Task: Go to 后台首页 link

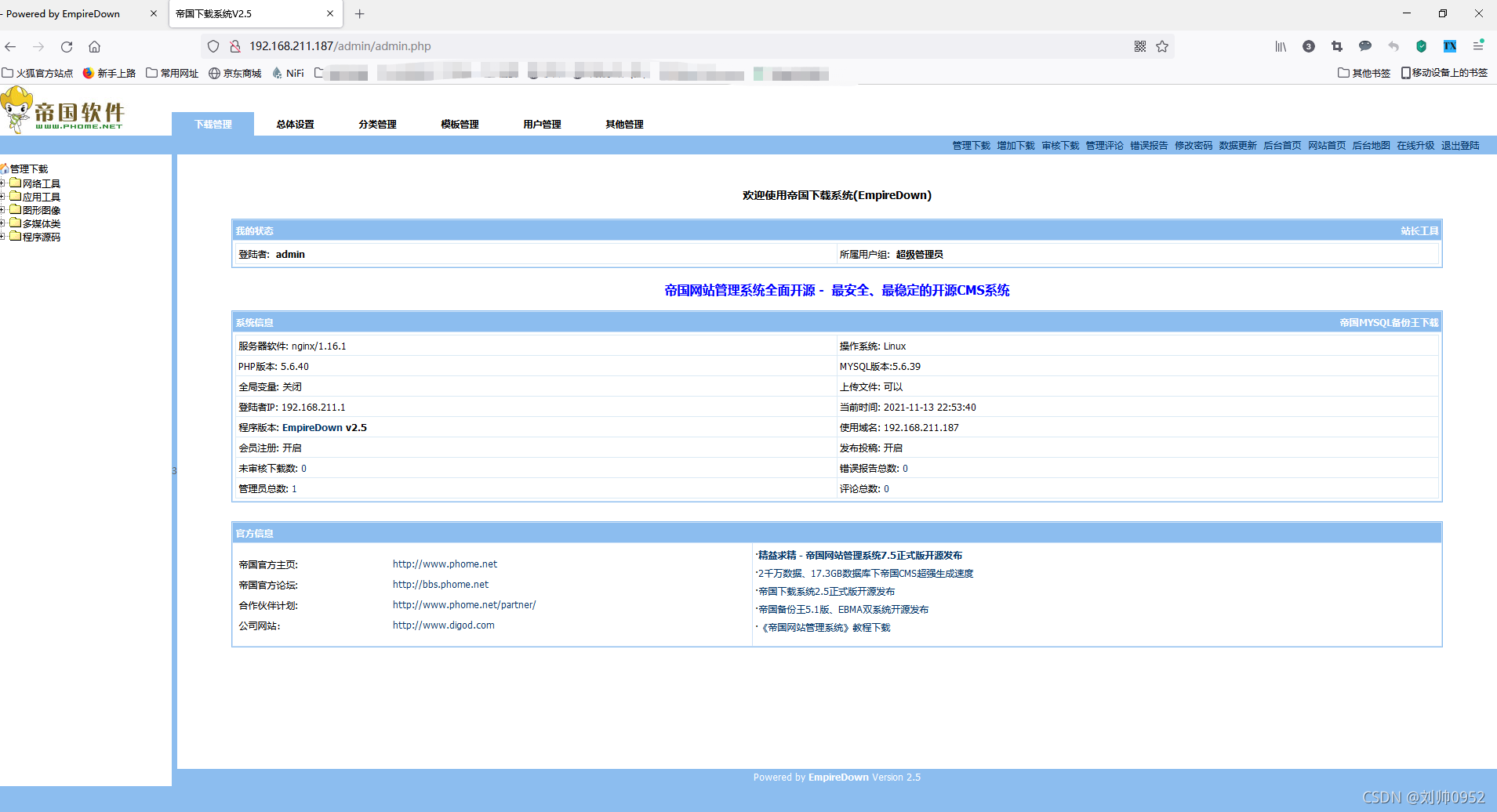Action: pyautogui.click(x=1282, y=146)
